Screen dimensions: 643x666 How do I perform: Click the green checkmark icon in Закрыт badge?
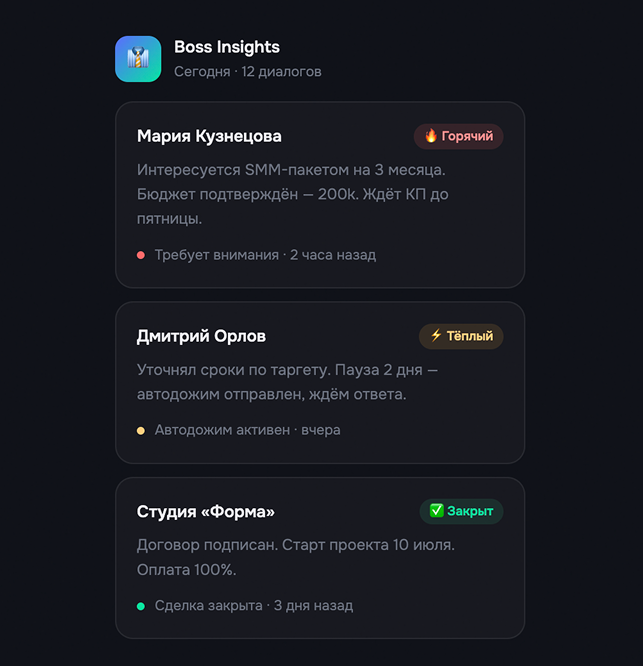click(436, 511)
